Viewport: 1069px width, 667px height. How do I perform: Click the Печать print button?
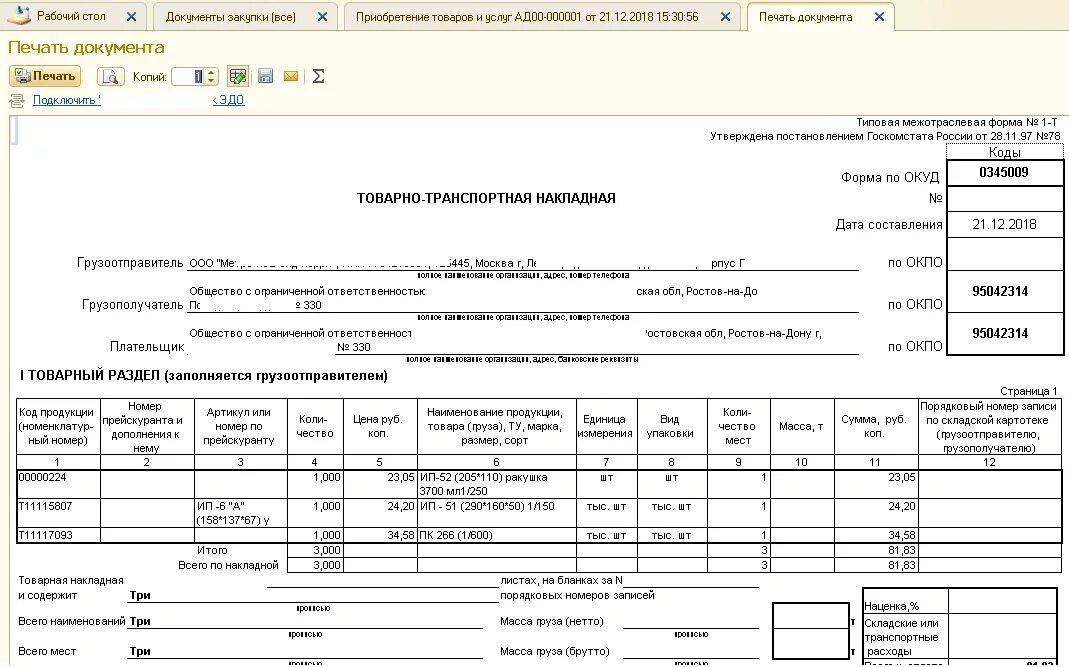point(45,76)
